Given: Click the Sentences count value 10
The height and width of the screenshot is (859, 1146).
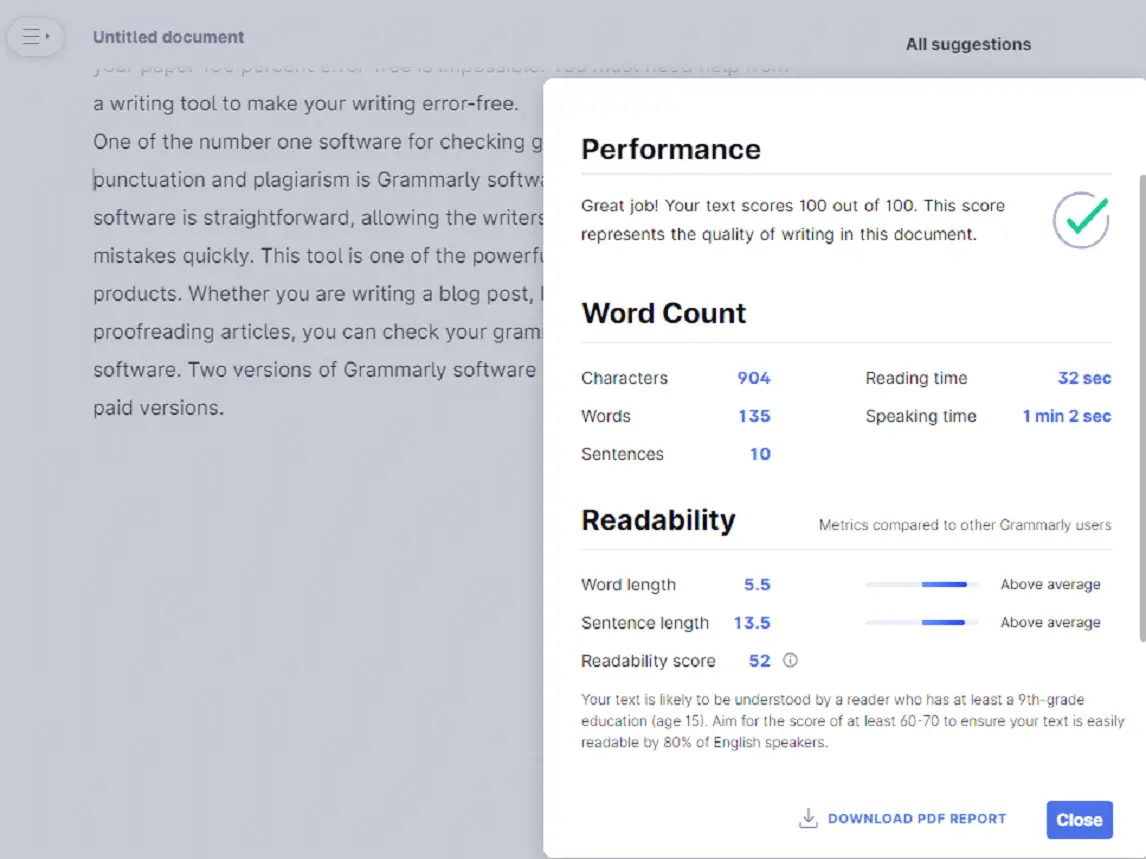Looking at the screenshot, I should point(760,454).
